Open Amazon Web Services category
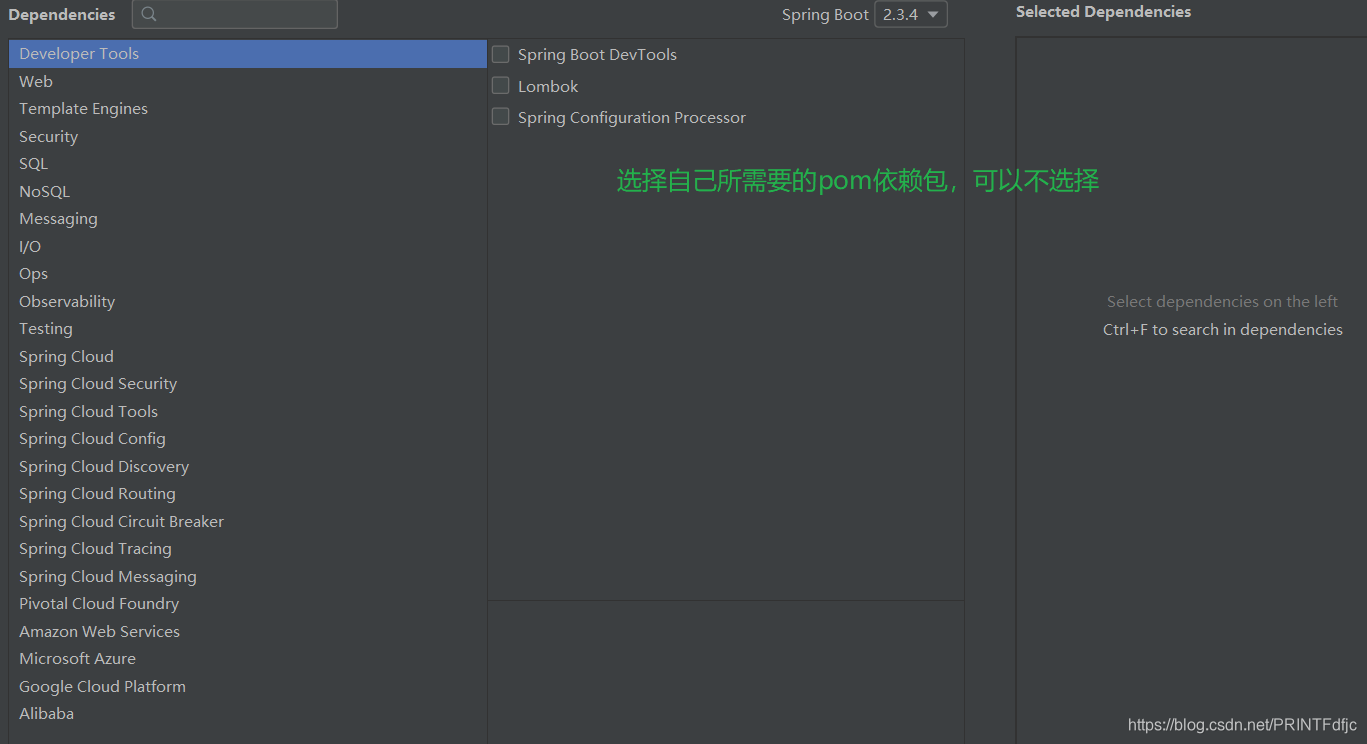The image size is (1367, 744). tap(247, 632)
